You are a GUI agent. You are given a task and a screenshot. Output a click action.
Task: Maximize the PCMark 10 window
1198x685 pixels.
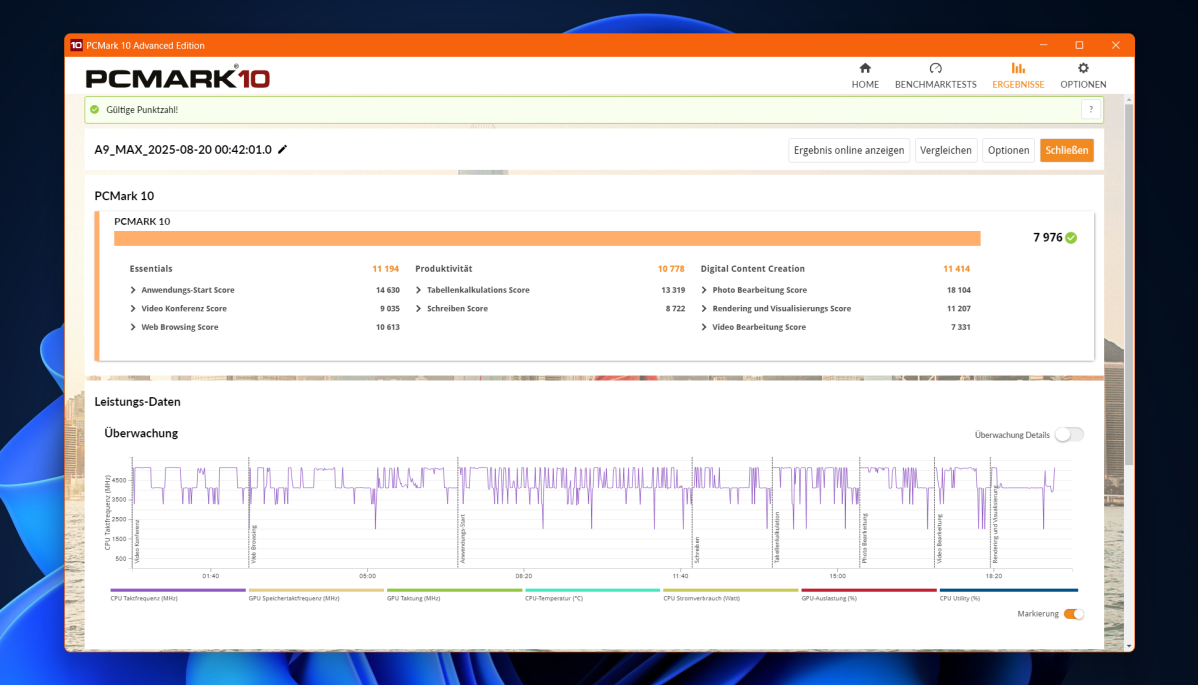(1079, 45)
